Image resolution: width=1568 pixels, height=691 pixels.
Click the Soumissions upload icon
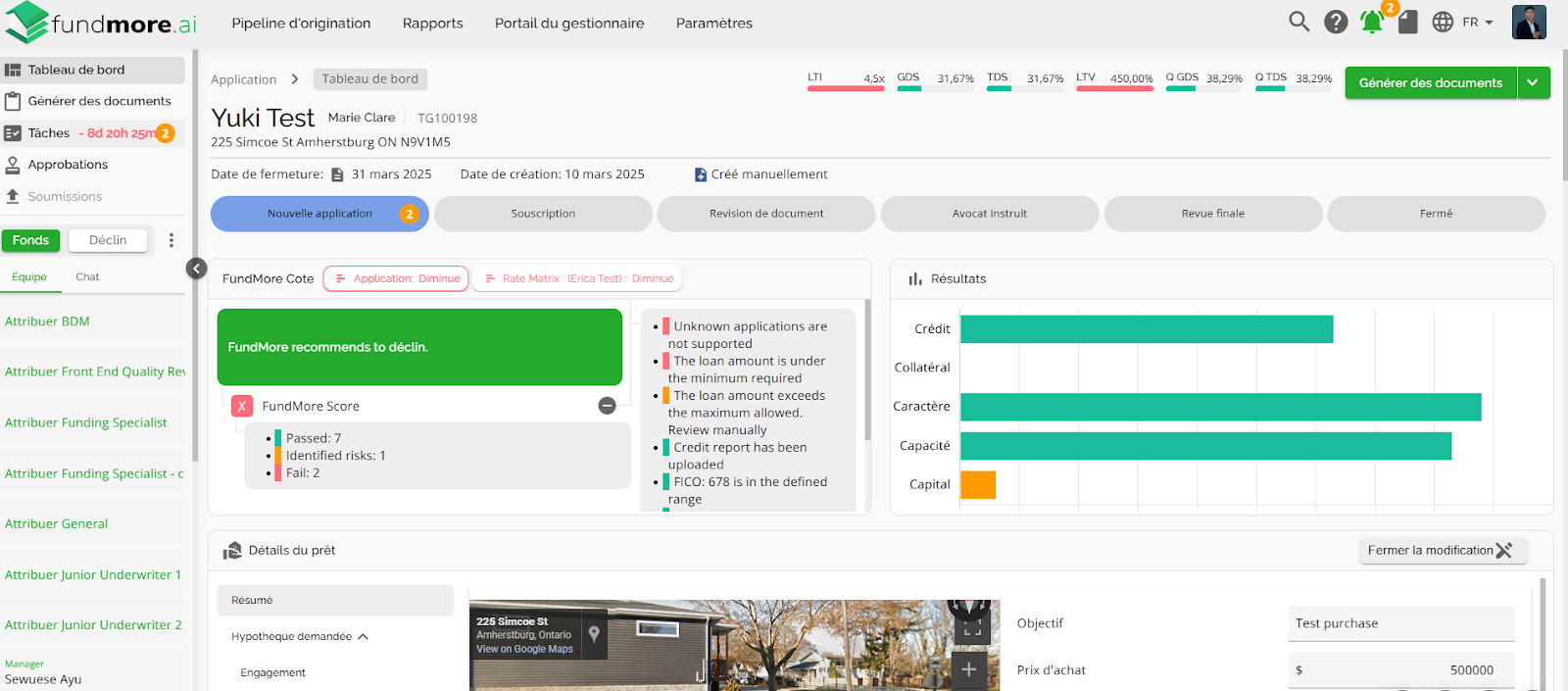(13, 196)
